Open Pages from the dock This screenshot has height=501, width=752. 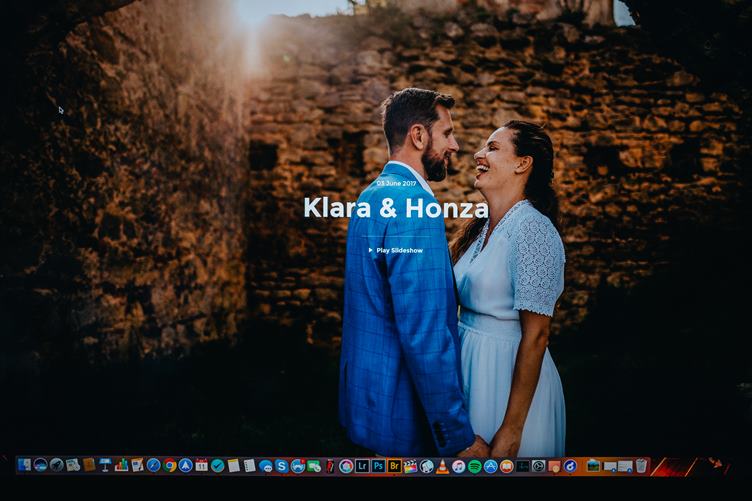(x=137, y=465)
